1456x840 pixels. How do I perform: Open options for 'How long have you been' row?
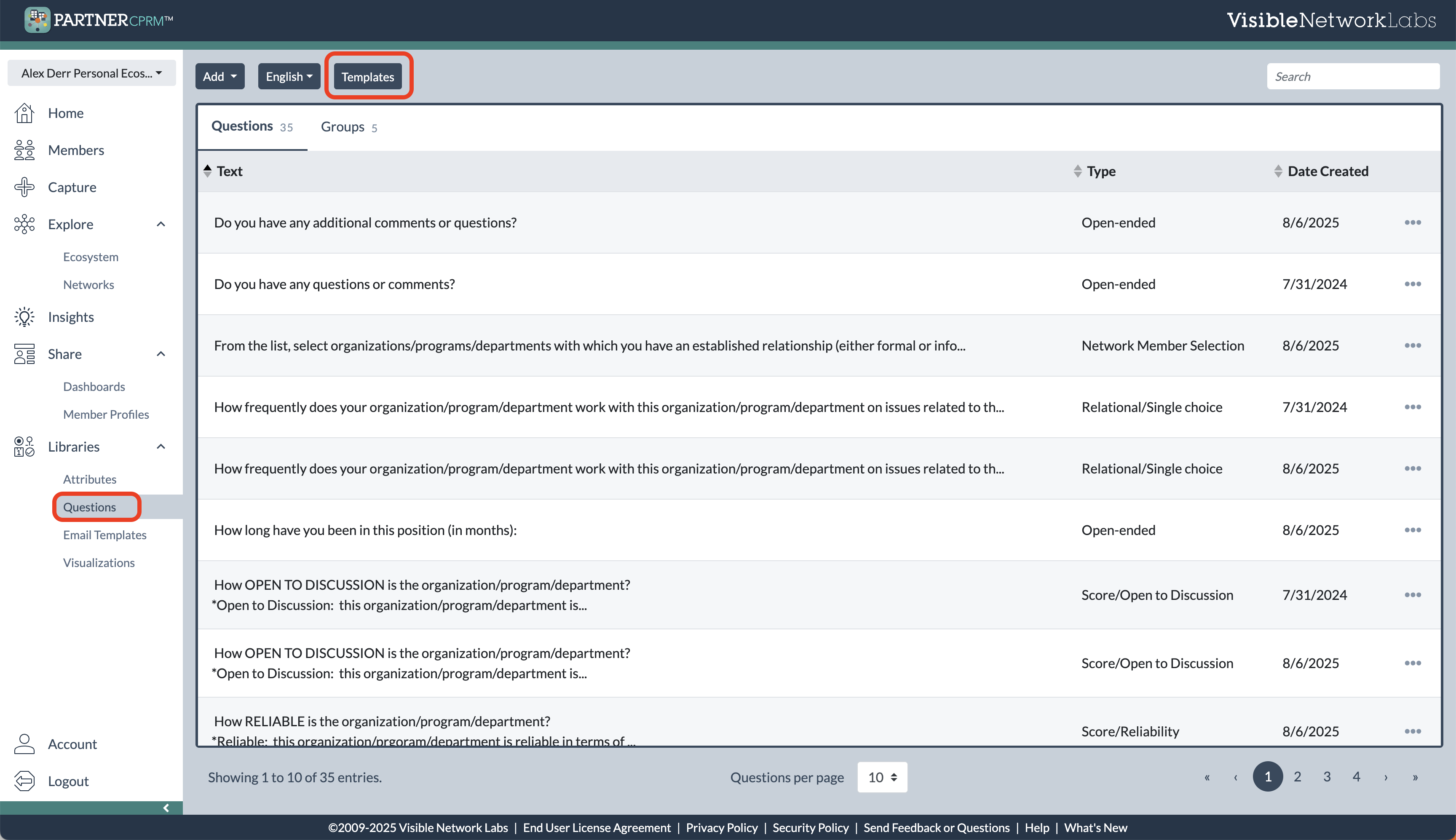[x=1412, y=530]
